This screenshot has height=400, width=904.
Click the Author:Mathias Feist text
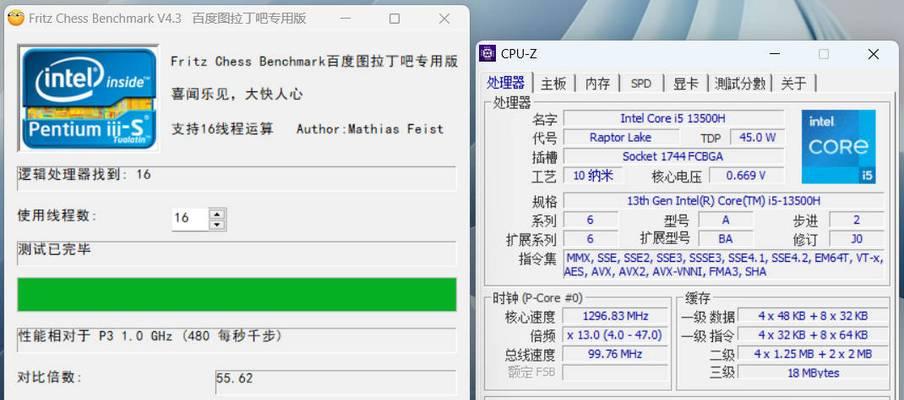pos(370,129)
